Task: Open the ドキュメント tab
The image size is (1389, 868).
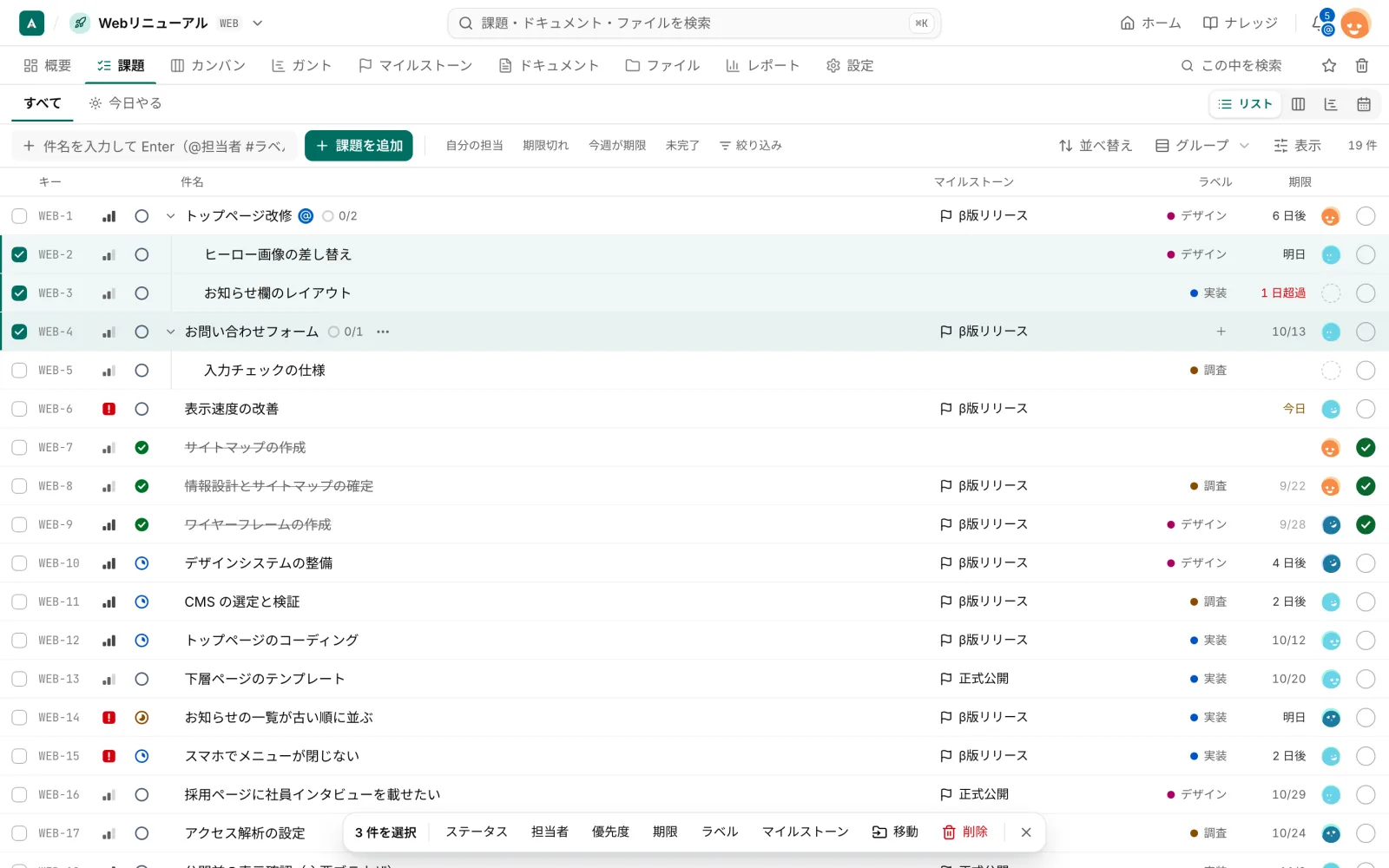Action: 549,65
